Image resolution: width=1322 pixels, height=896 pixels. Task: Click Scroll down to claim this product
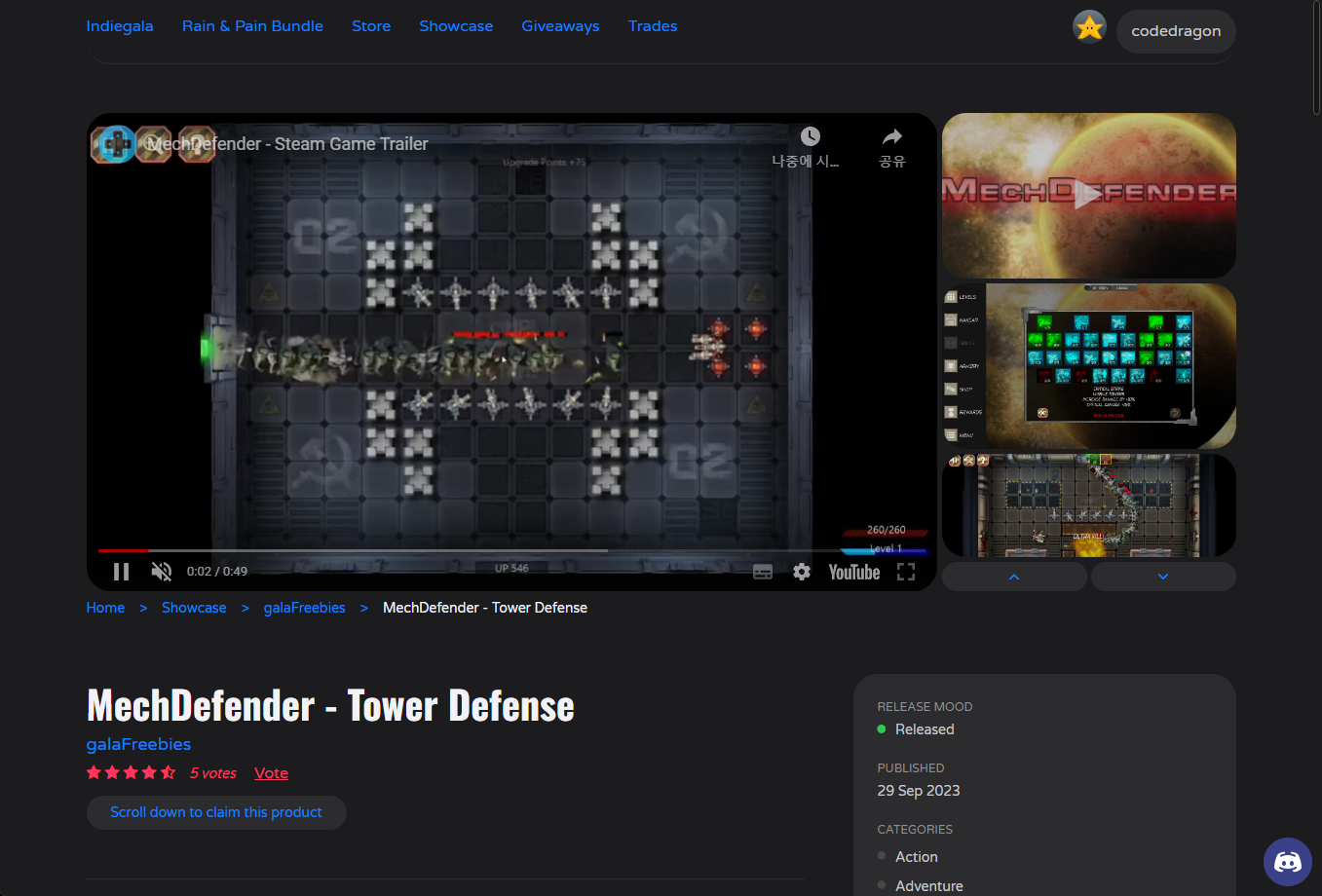point(216,812)
